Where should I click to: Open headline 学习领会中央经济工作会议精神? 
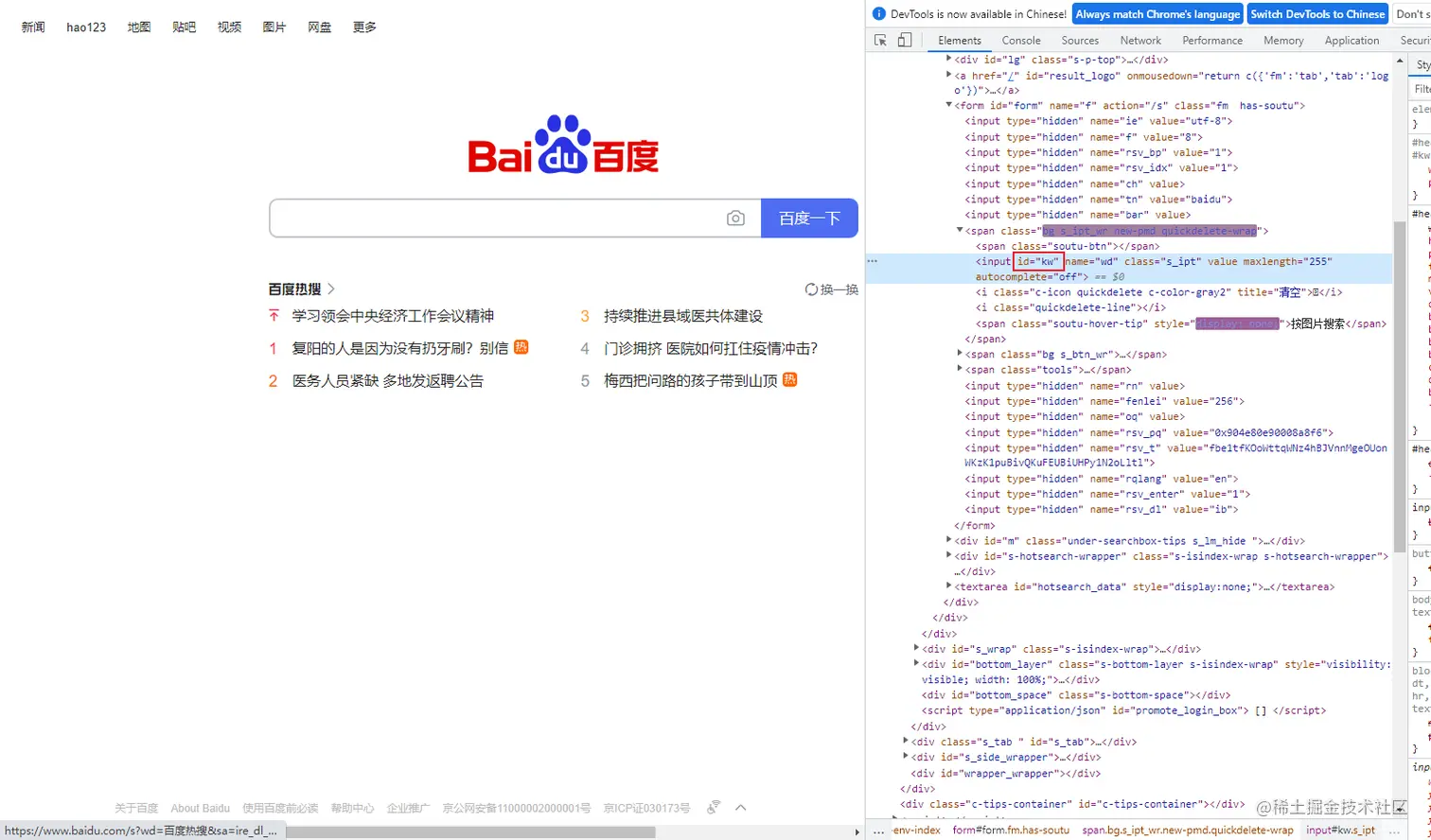[x=393, y=315]
